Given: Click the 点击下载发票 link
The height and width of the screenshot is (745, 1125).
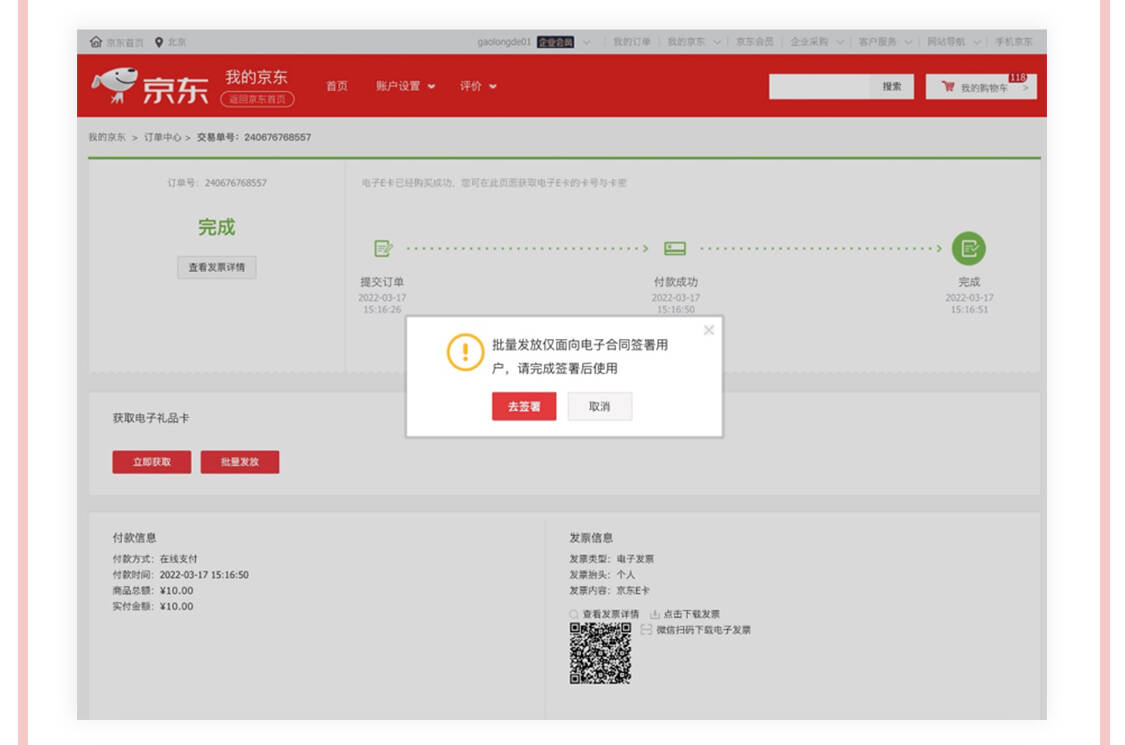Looking at the screenshot, I should click(691, 614).
